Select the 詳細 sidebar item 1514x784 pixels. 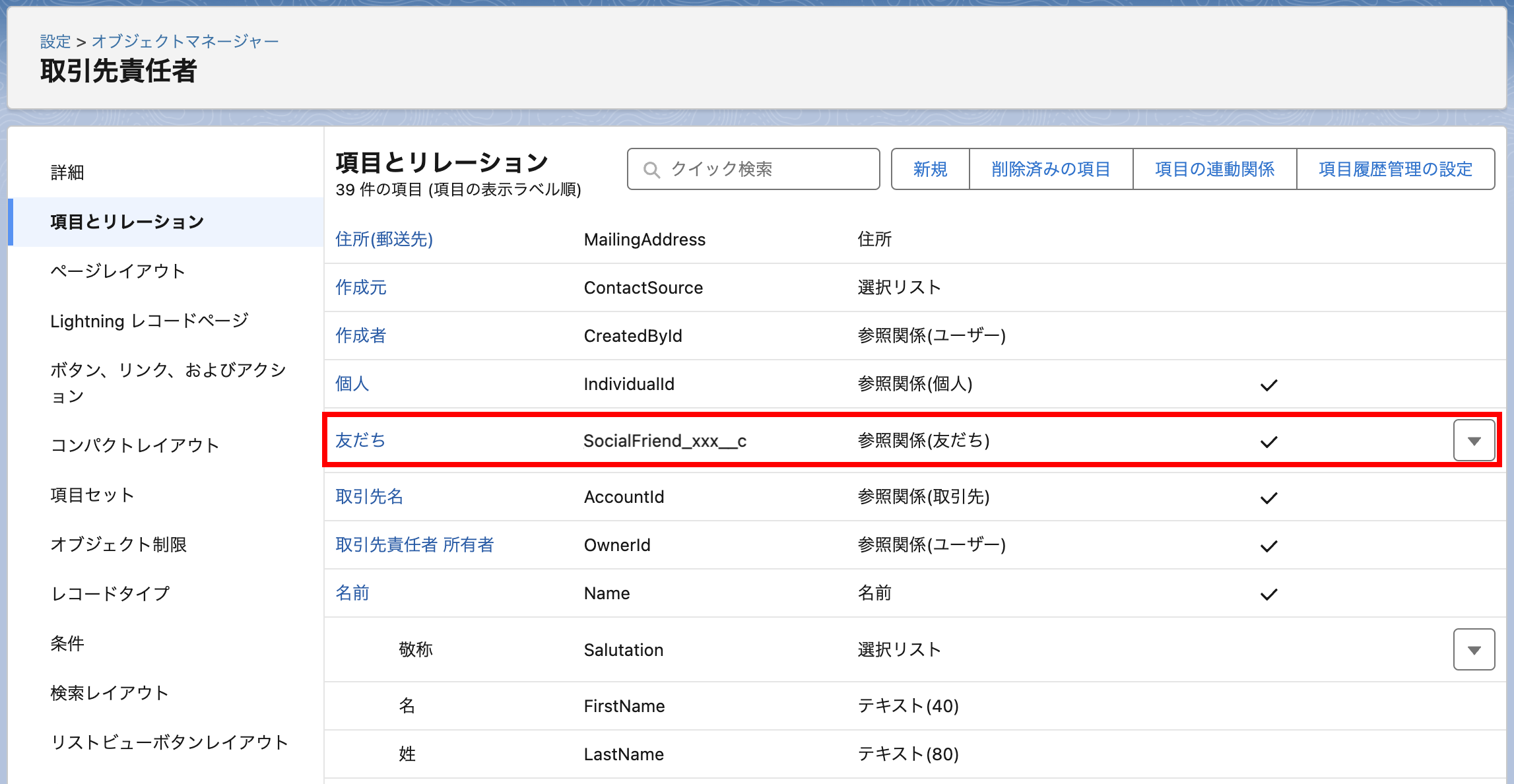point(67,173)
